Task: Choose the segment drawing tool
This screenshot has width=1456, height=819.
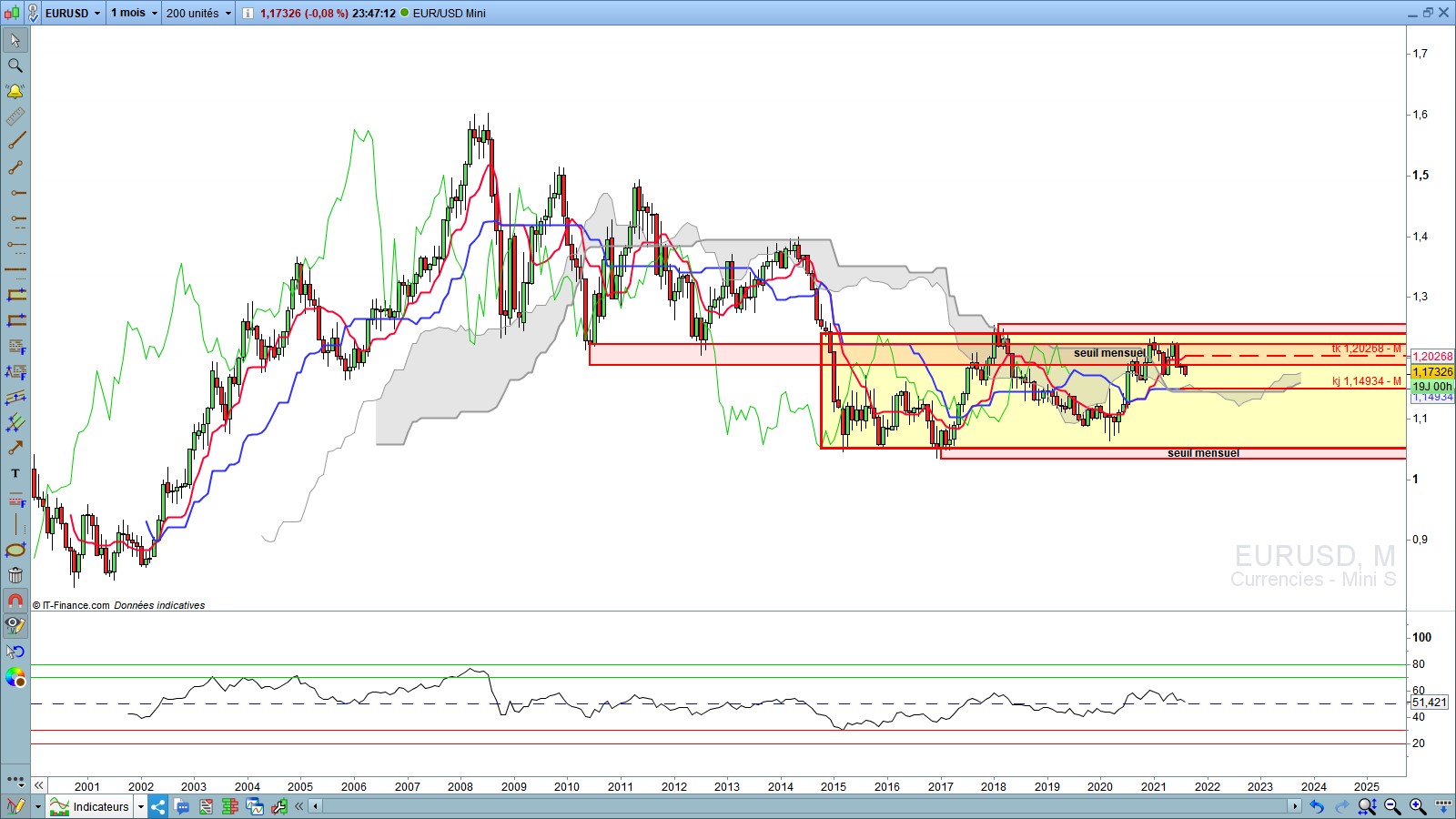Action: point(15,167)
